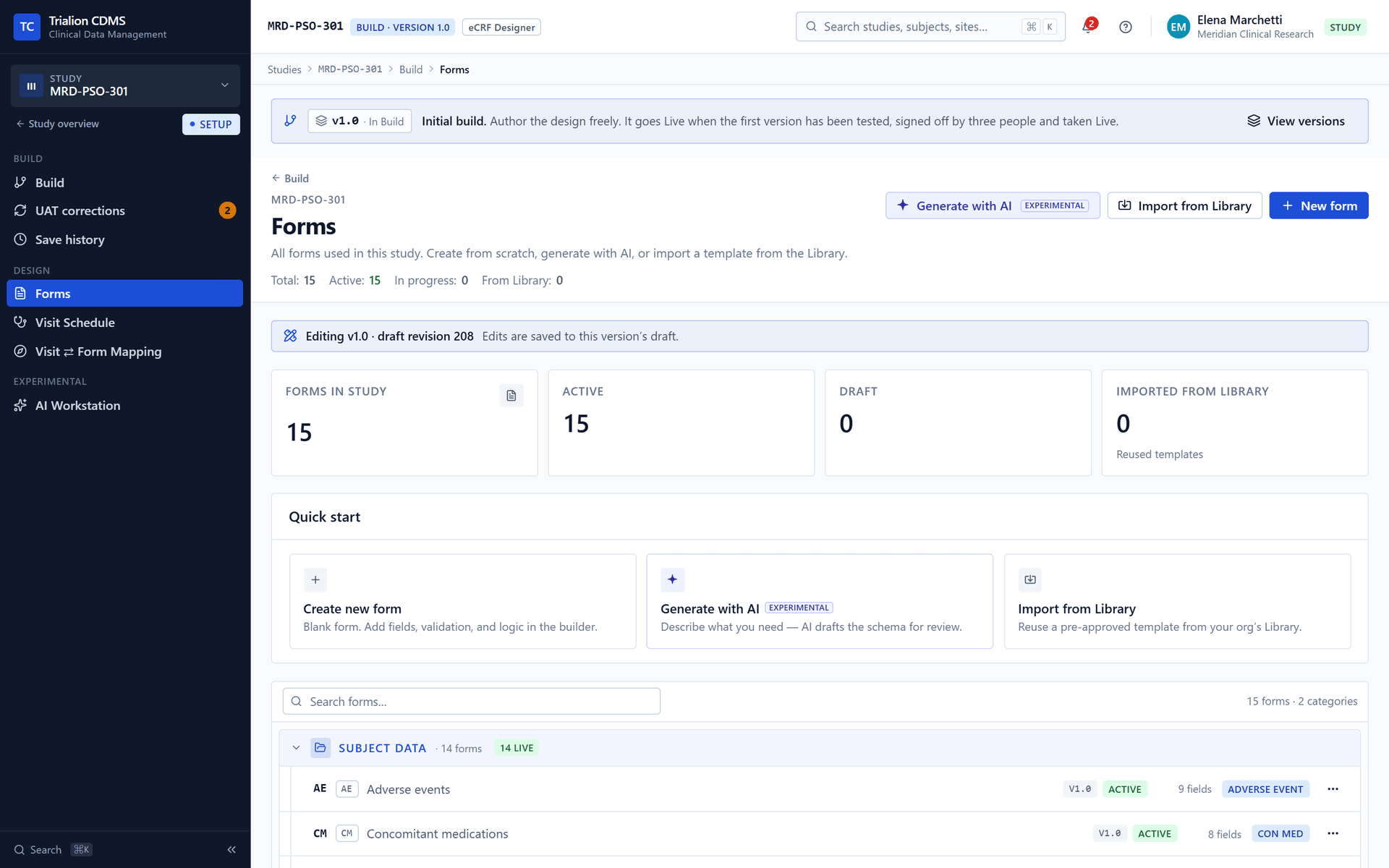Click the eCRF Designer badge in the header
Image resolution: width=1389 pixels, height=868 pixels.
coord(501,27)
